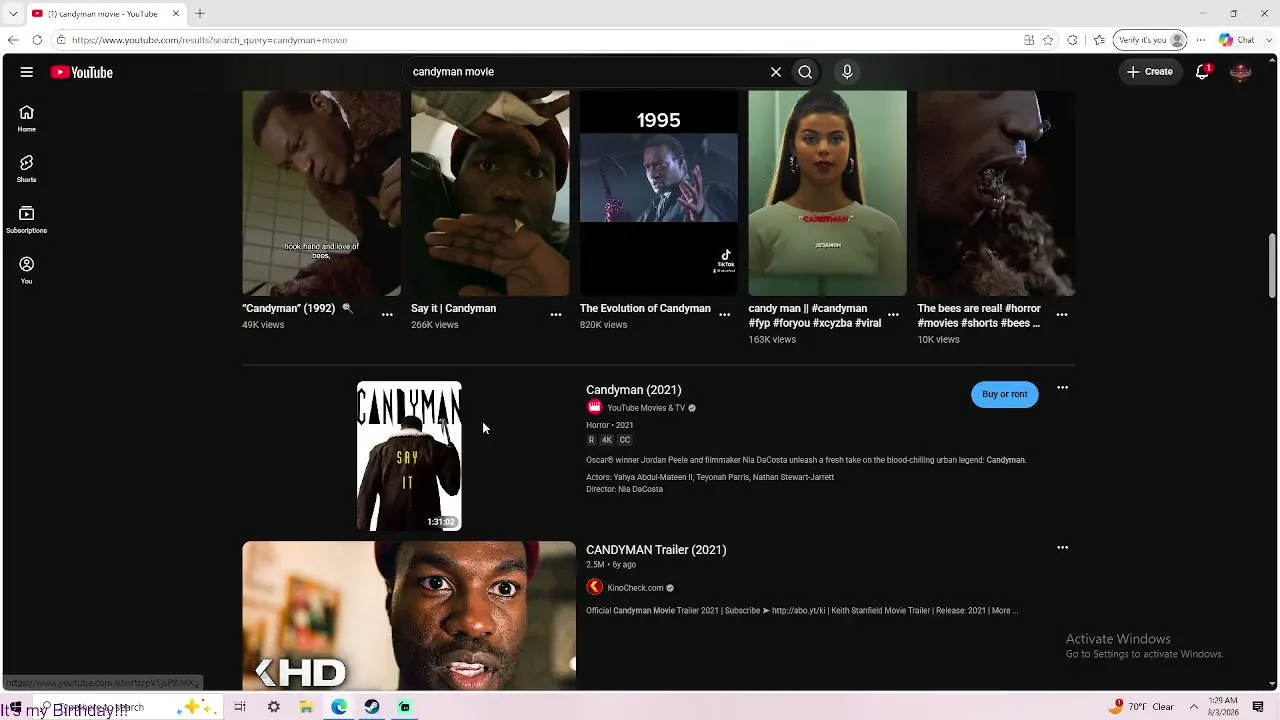Viewport: 1280px width, 720px height.
Task: Open Settings gear on the taskbar
Action: (274, 707)
